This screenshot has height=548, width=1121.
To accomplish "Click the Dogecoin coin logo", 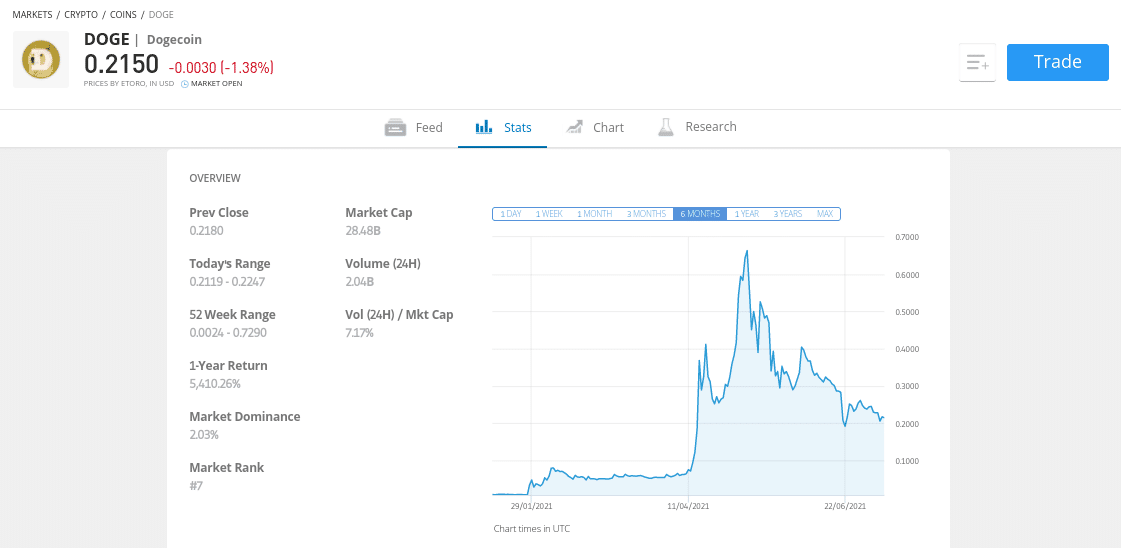I will [41, 59].
